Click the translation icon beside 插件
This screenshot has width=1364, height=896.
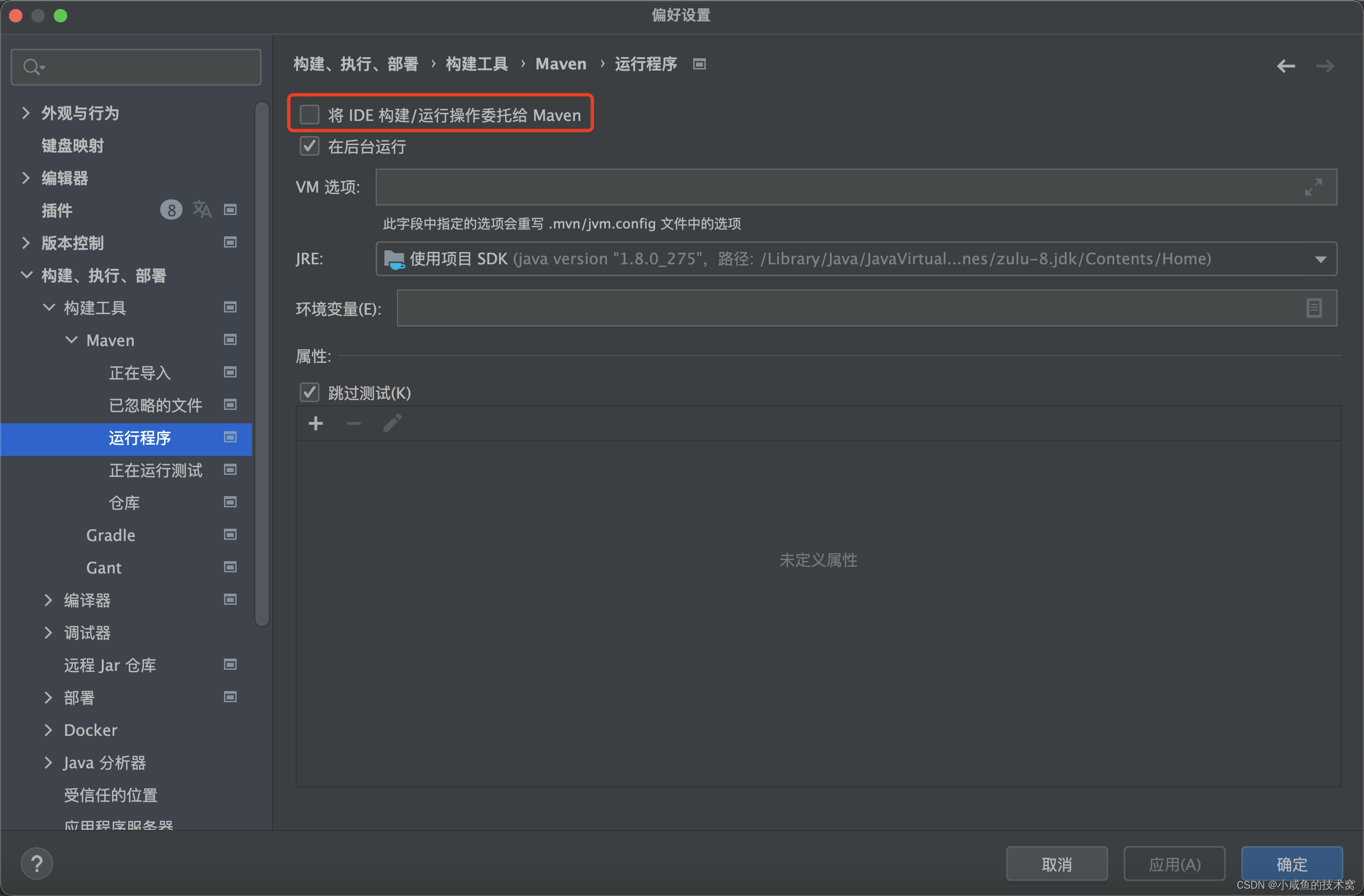pos(202,210)
